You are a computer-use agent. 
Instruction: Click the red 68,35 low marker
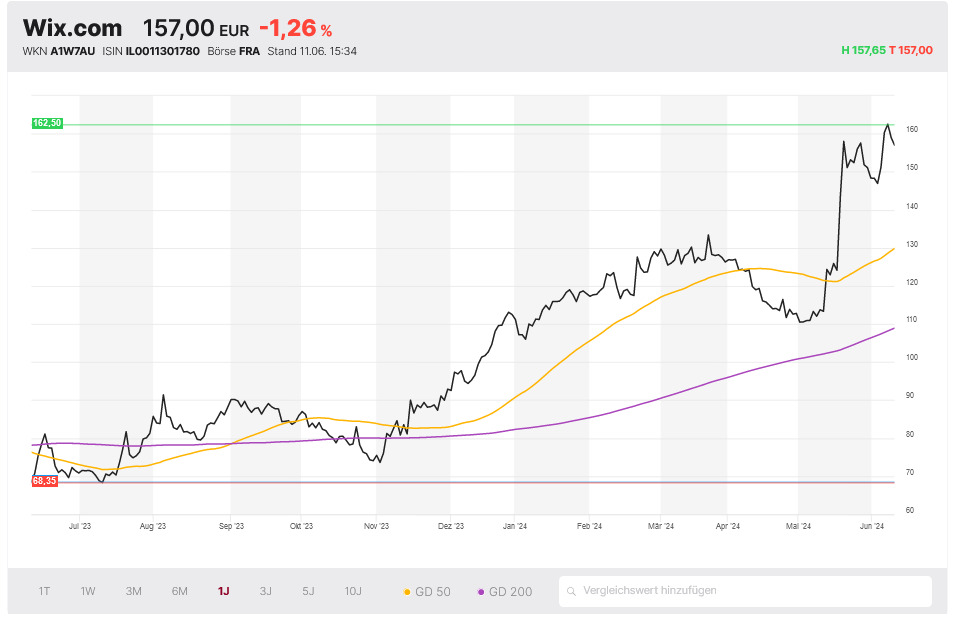tap(44, 481)
